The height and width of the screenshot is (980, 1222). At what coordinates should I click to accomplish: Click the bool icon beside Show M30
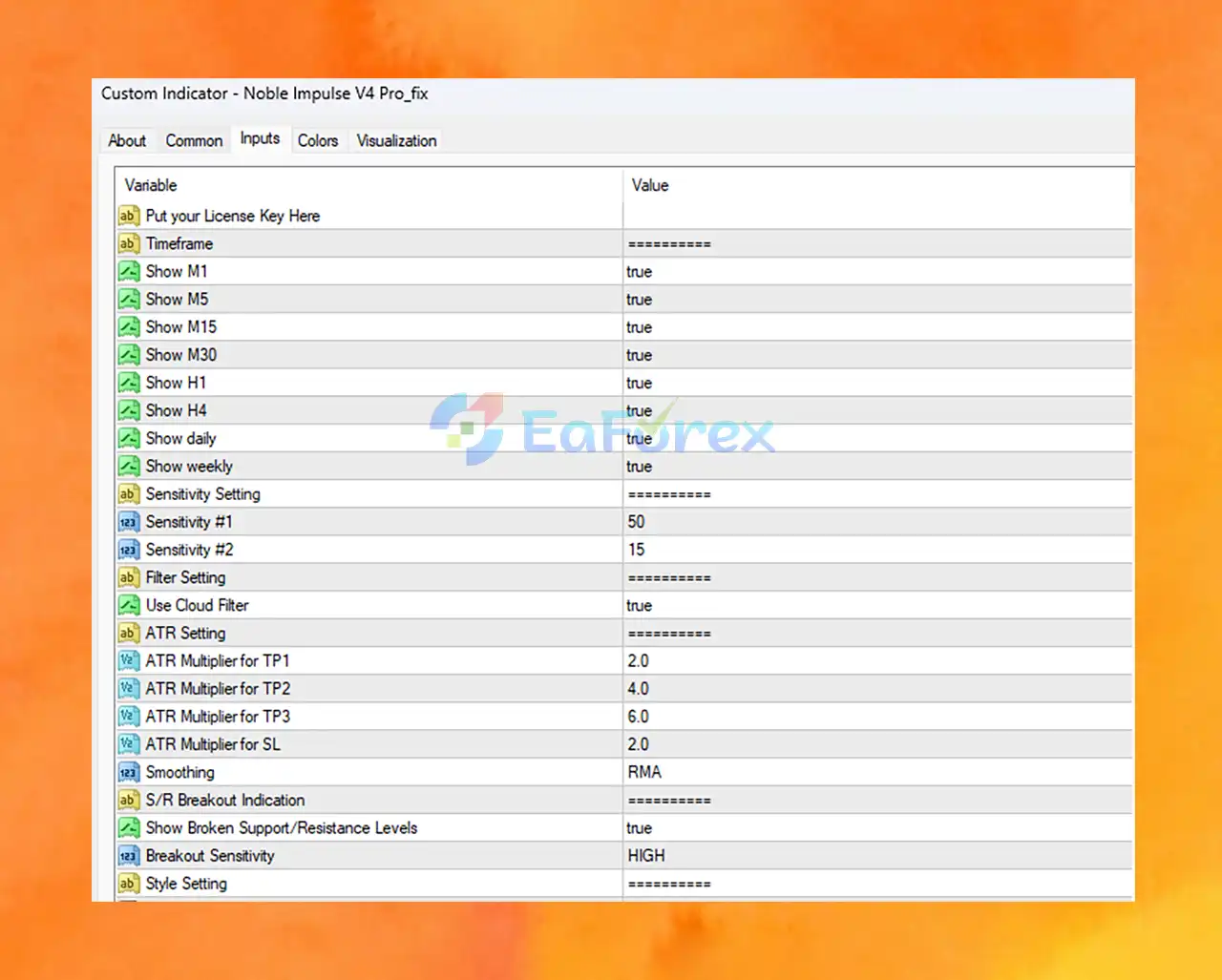(x=129, y=355)
